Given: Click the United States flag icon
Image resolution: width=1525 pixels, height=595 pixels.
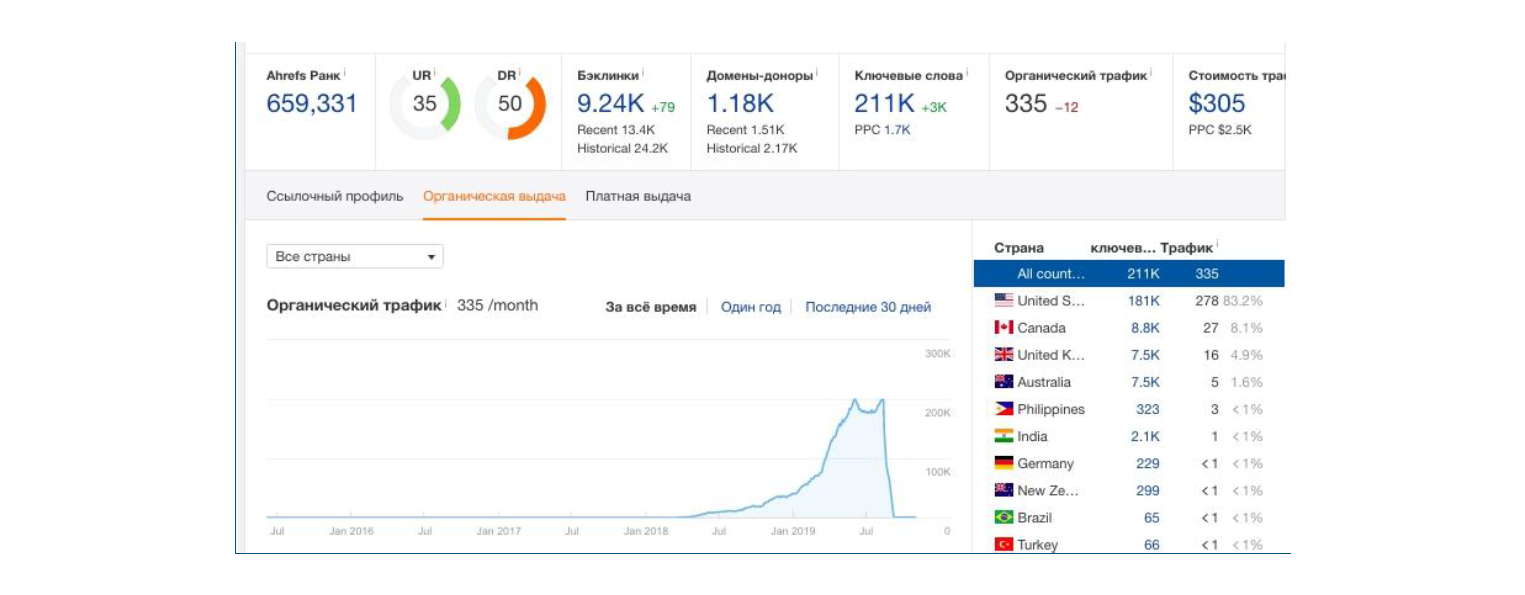Looking at the screenshot, I should click(x=1004, y=300).
